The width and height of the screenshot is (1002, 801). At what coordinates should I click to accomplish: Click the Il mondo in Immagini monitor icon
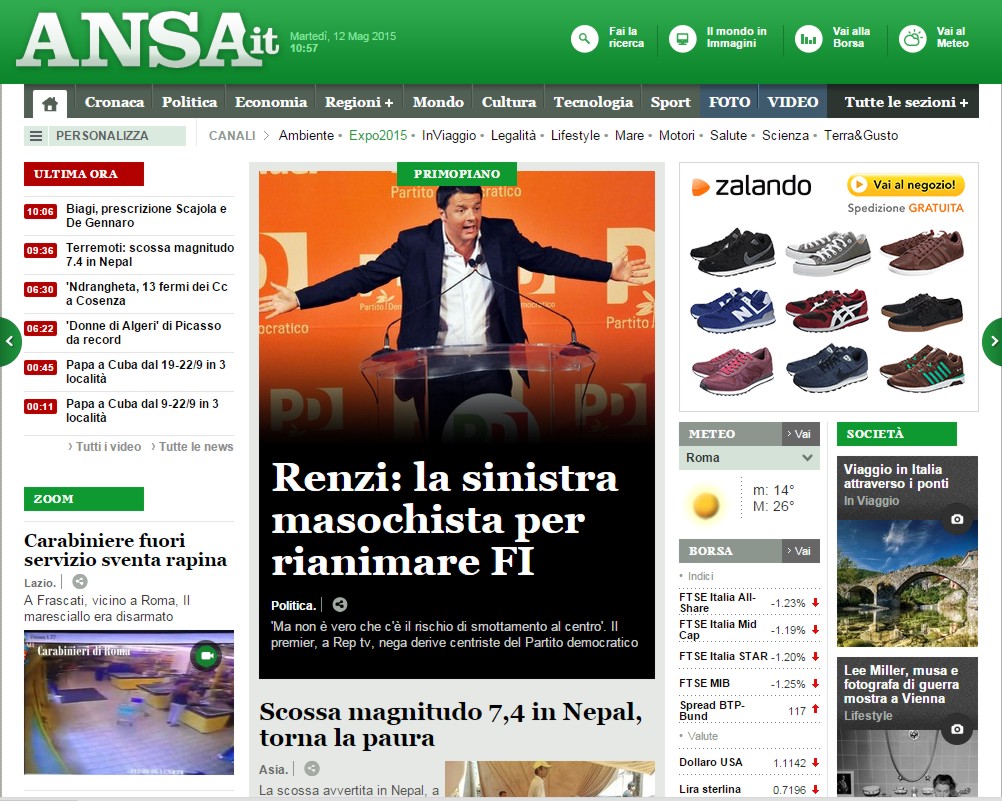pyautogui.click(x=684, y=39)
